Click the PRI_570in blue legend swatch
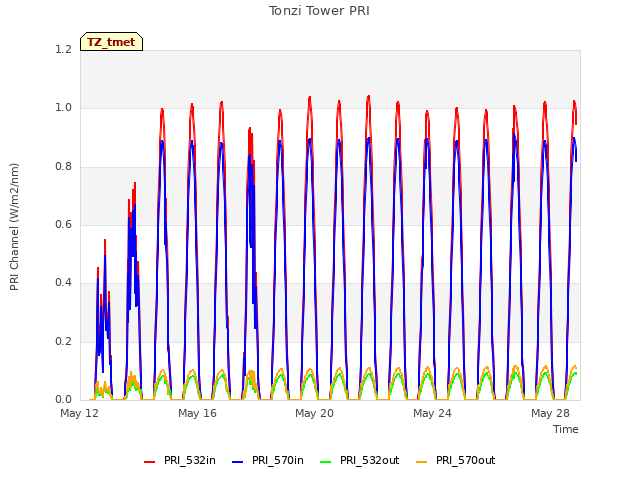 pyautogui.click(x=238, y=462)
